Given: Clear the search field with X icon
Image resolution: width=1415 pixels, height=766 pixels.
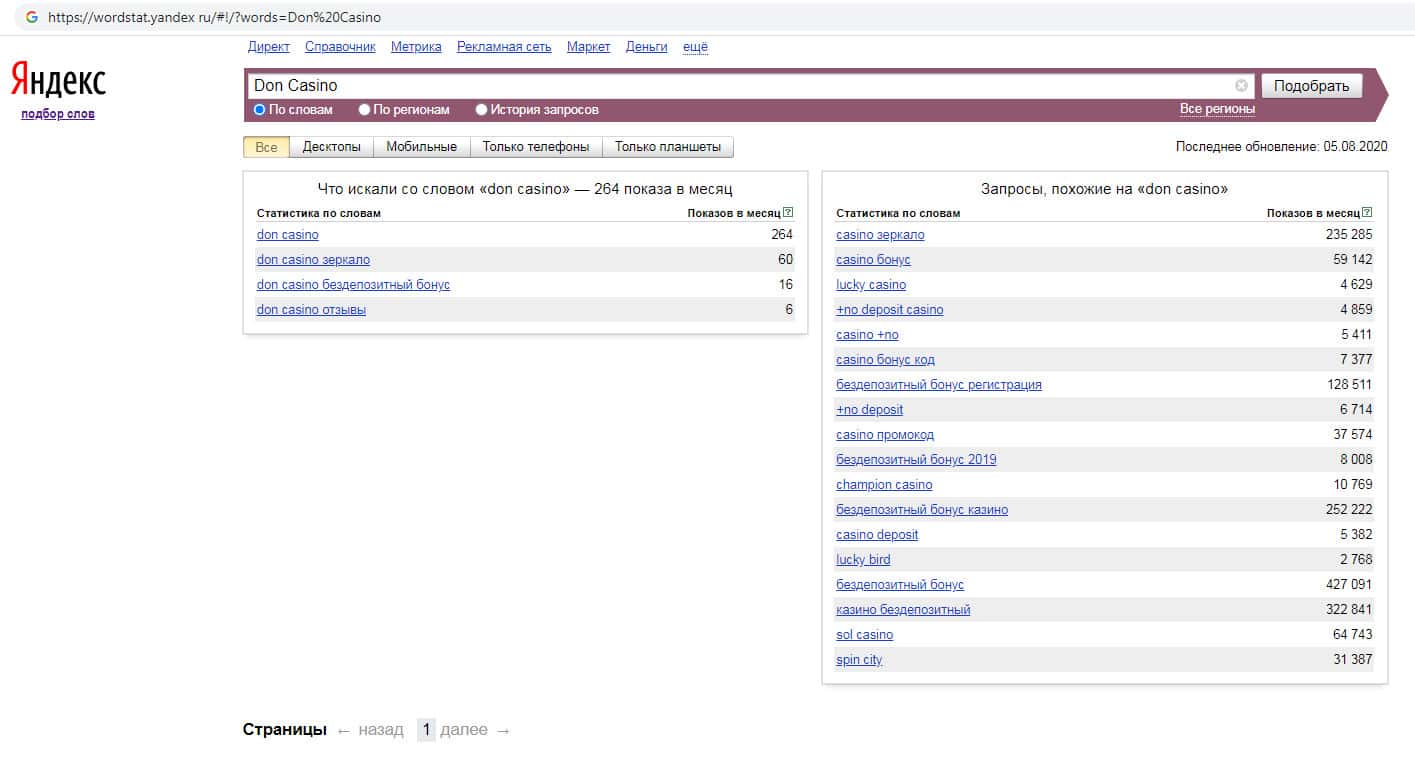Looking at the screenshot, I should click(x=1241, y=86).
